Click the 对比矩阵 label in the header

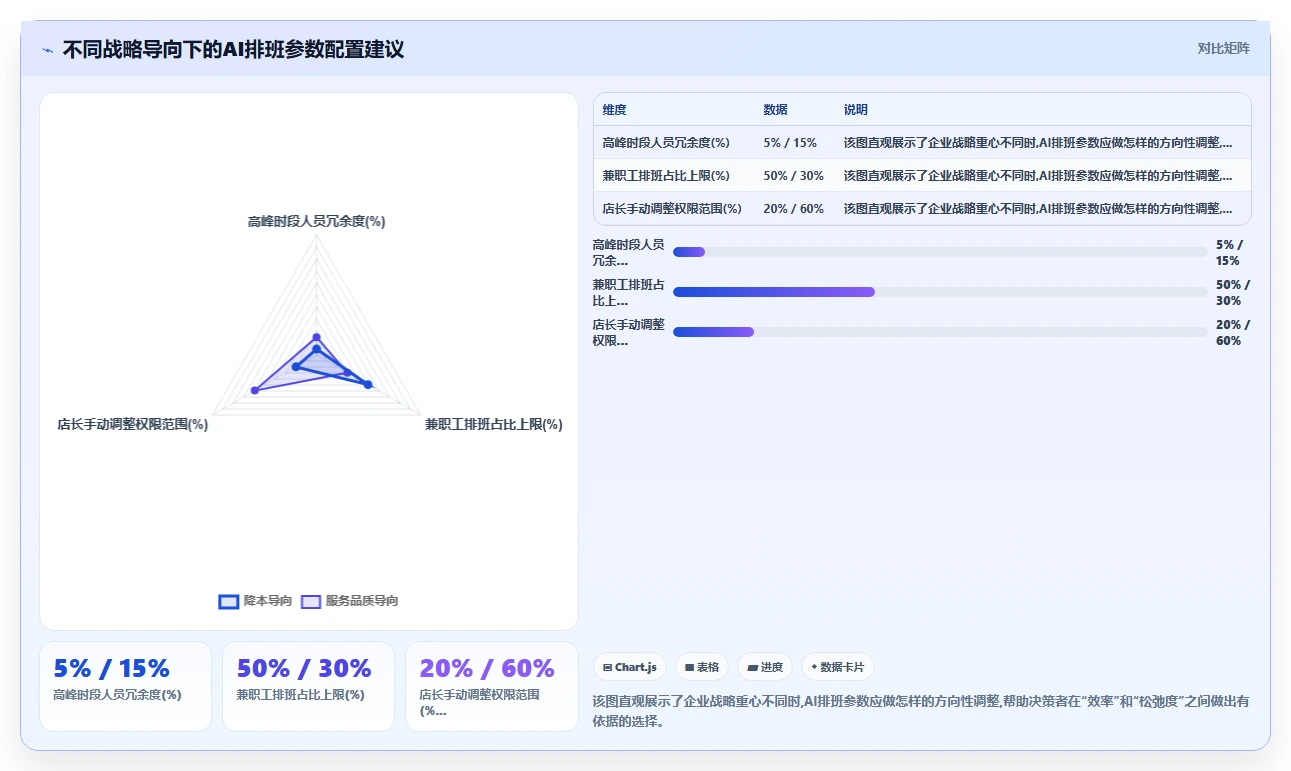click(x=1223, y=48)
